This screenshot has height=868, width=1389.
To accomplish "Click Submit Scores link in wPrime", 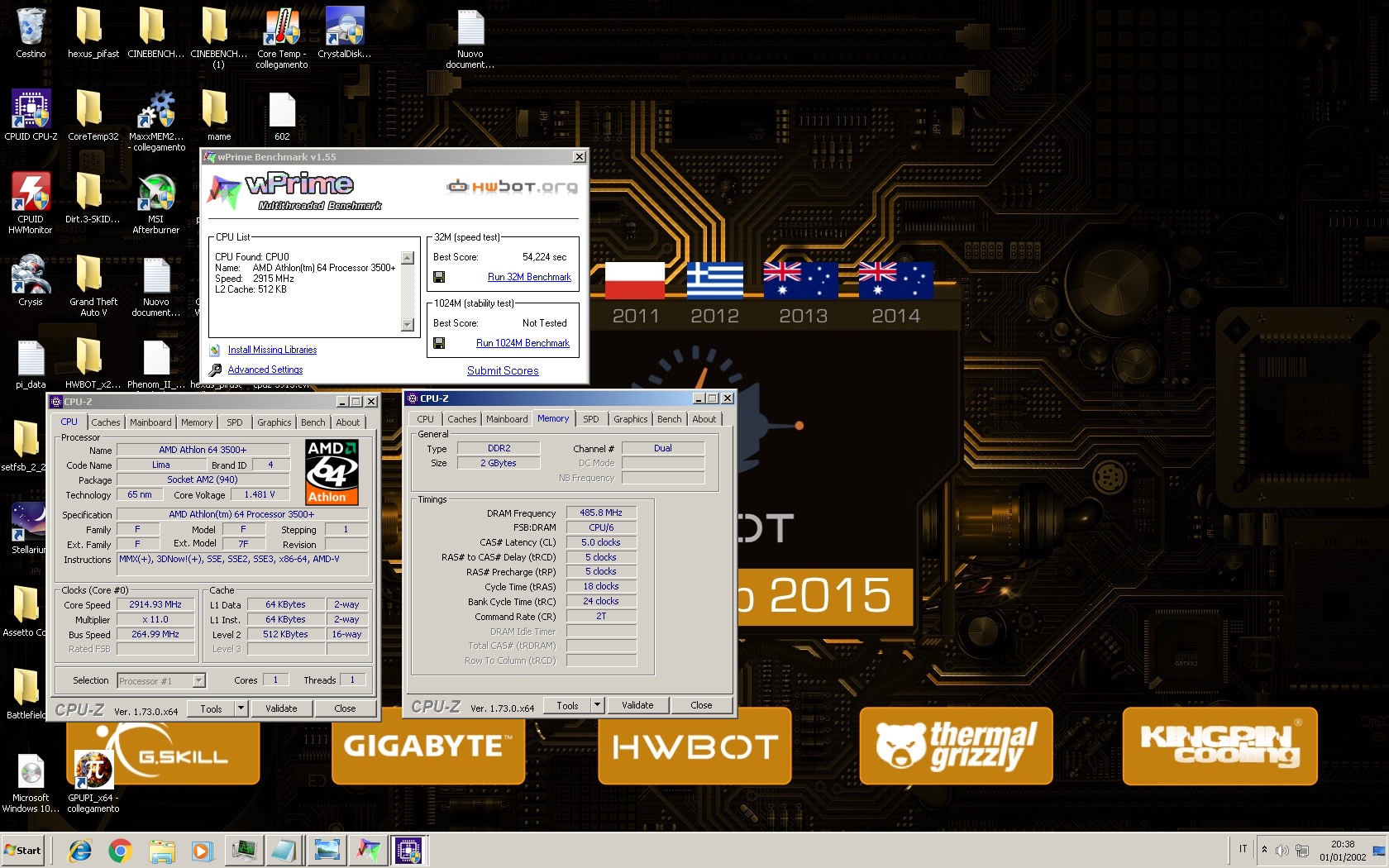I will [503, 370].
